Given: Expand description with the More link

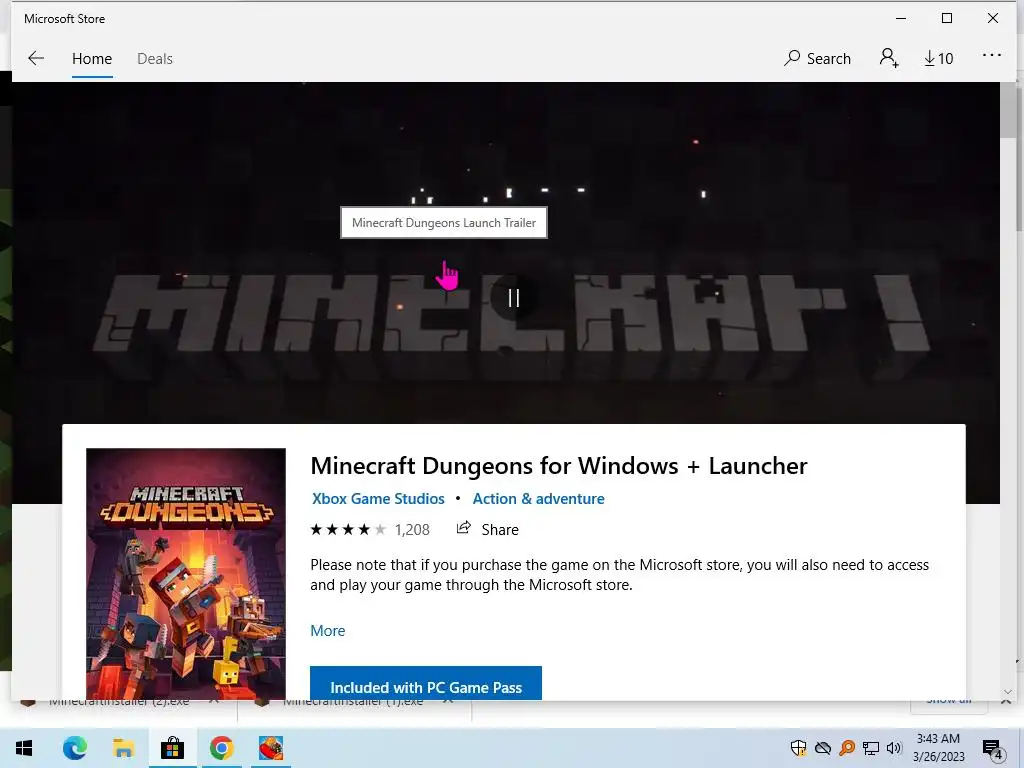Looking at the screenshot, I should tap(328, 631).
